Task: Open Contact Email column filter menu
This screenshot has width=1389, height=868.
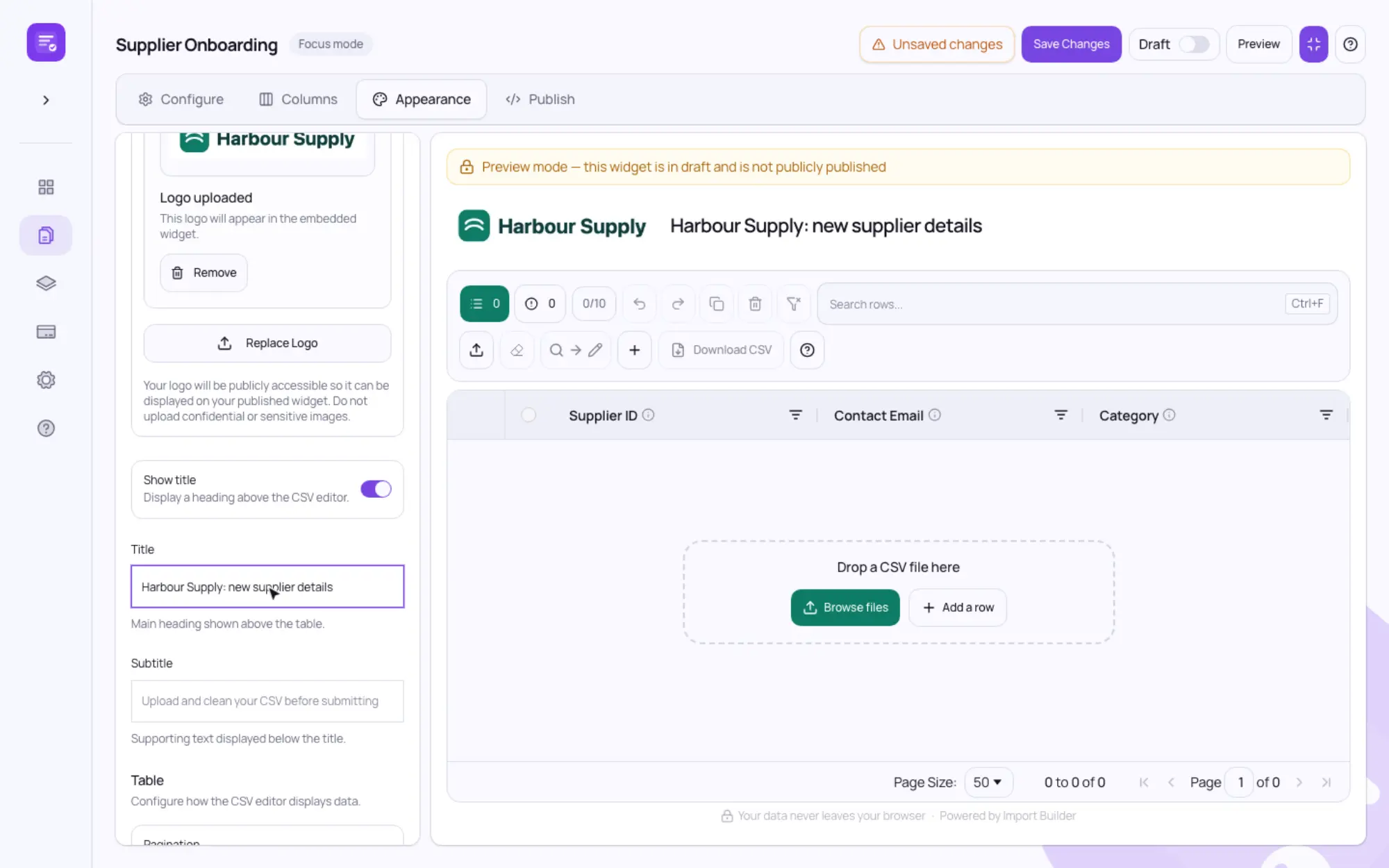Action: point(1061,415)
